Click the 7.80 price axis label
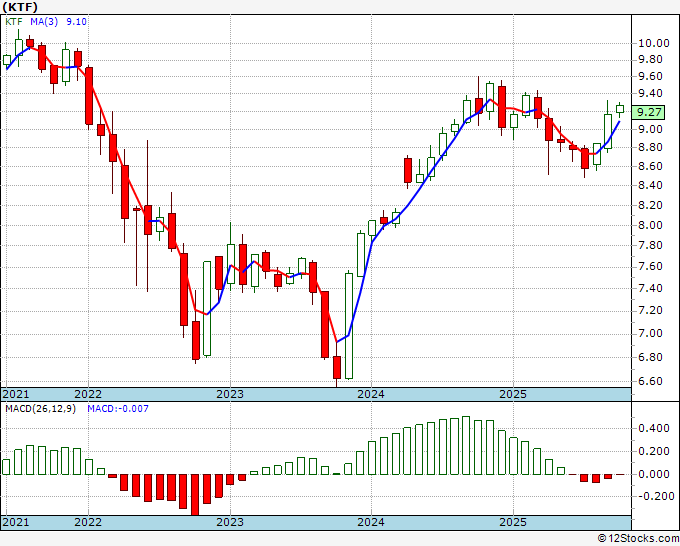 650,245
